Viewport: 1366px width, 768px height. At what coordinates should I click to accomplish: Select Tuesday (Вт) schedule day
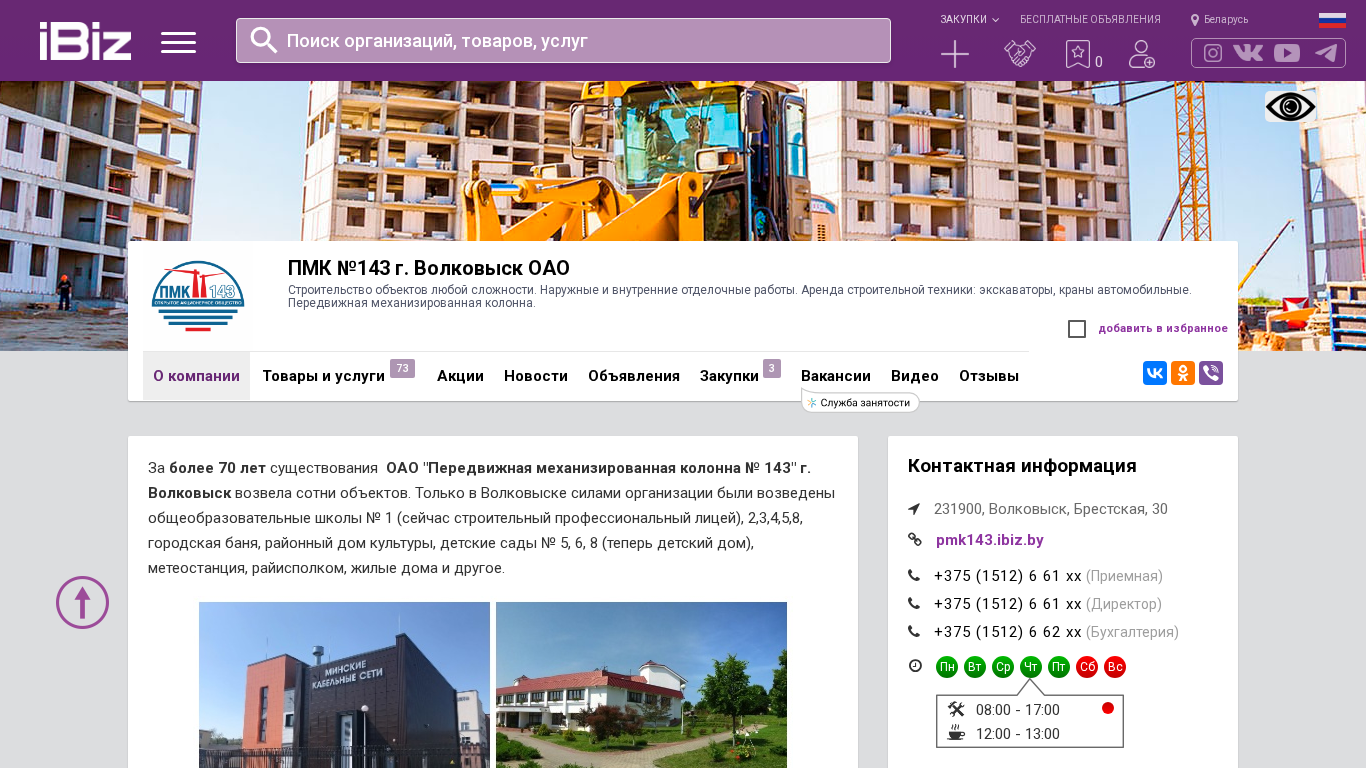[x=975, y=667]
